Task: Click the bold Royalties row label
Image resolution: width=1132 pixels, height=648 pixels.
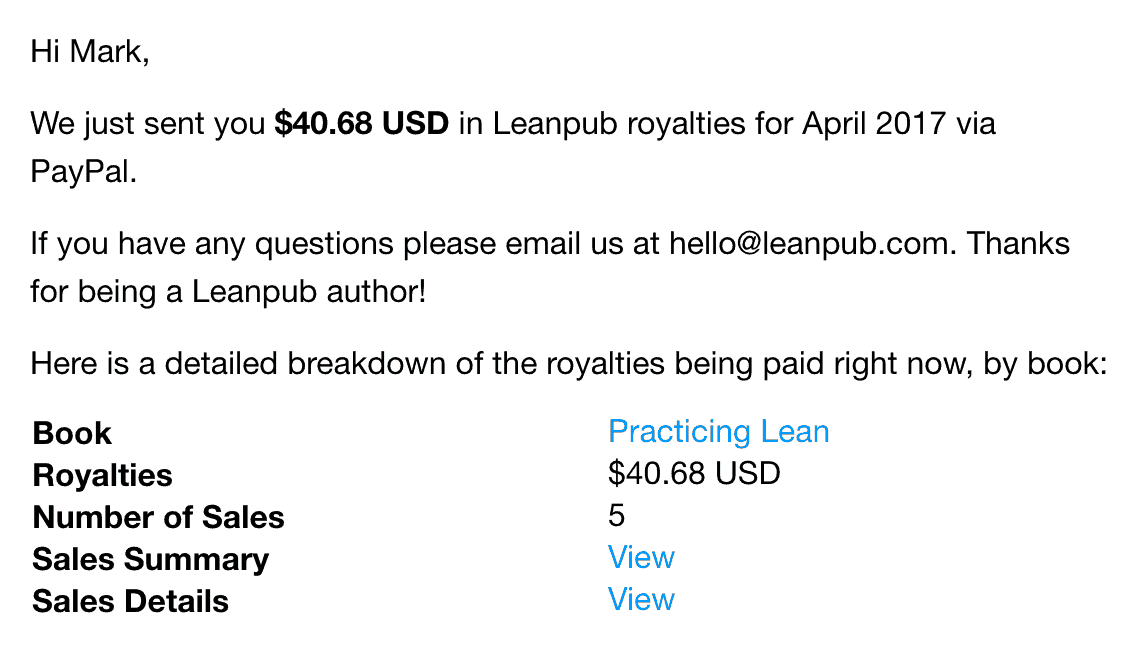Action: coord(103,476)
